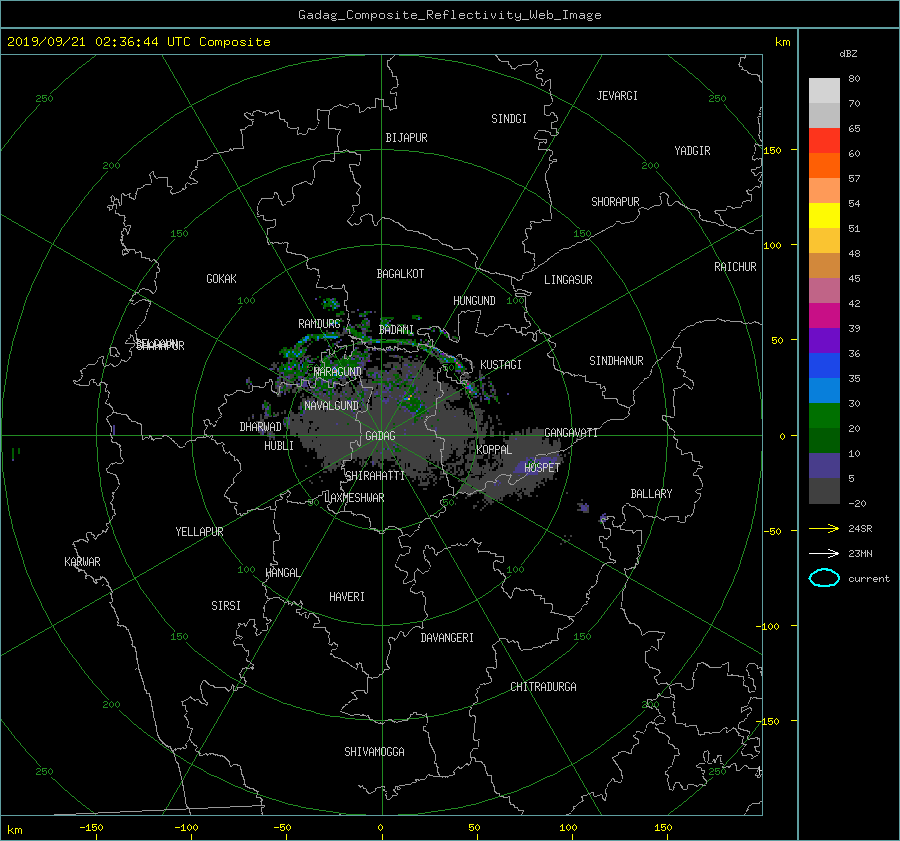
Task: Pick the green 20 dBZ color swatch
Action: point(824,416)
